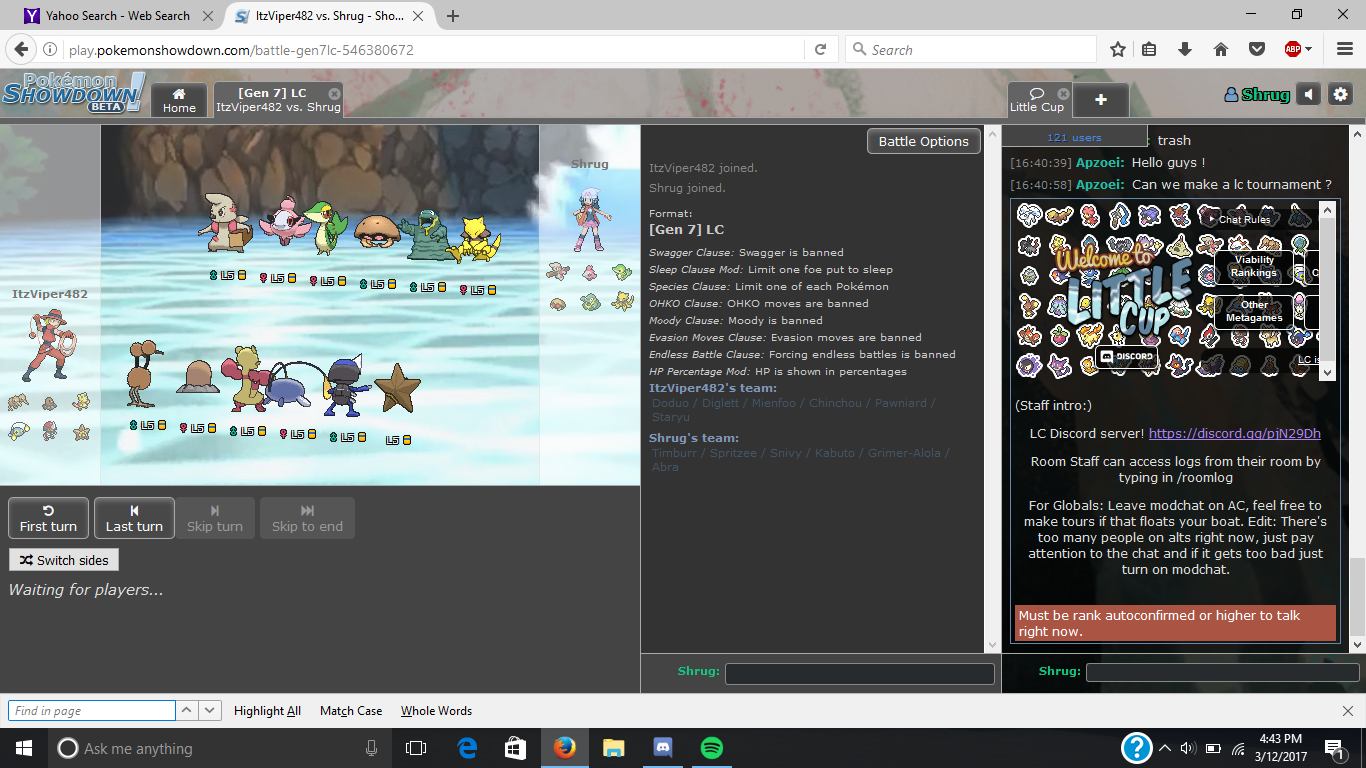Click the browser Back button

pos(22,49)
